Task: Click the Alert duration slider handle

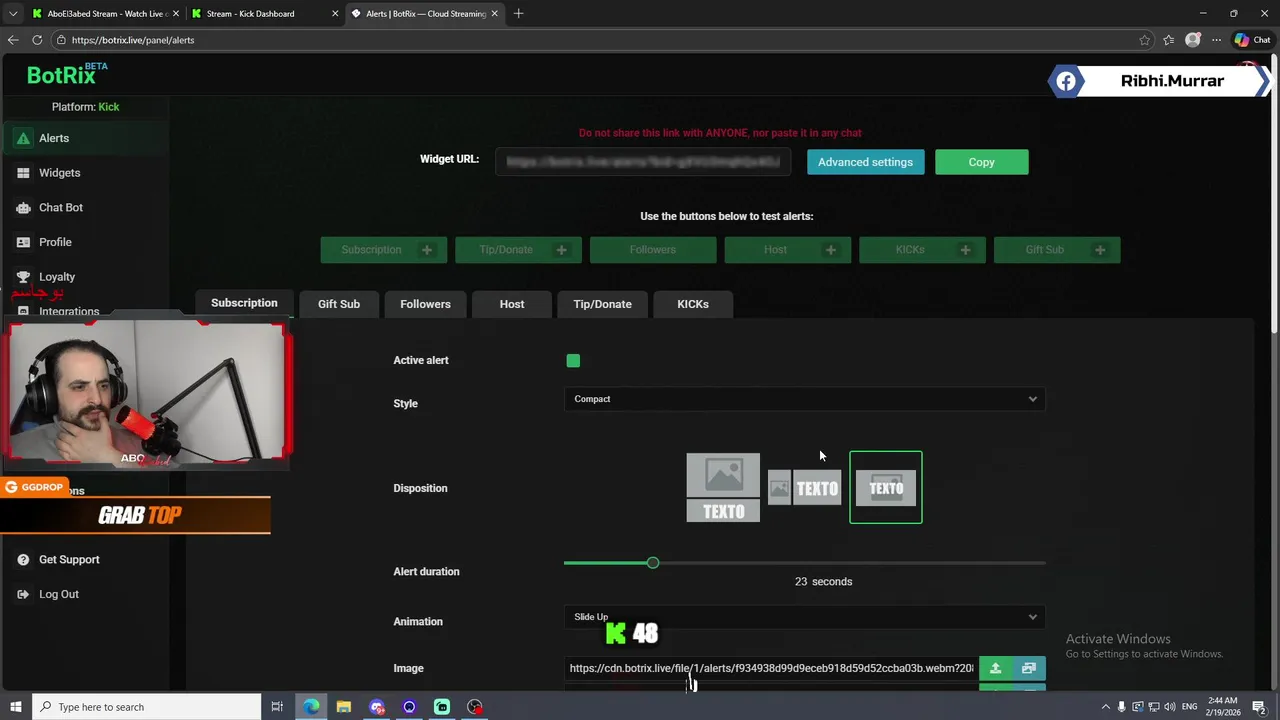Action: point(653,563)
